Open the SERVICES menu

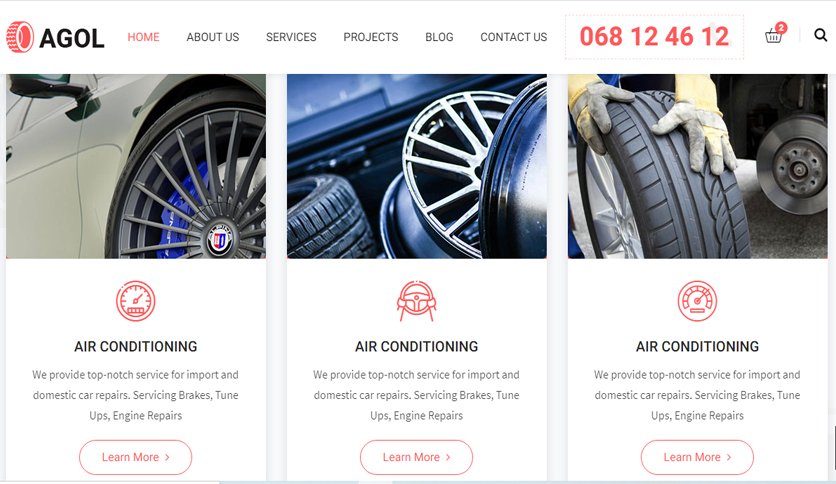point(291,37)
